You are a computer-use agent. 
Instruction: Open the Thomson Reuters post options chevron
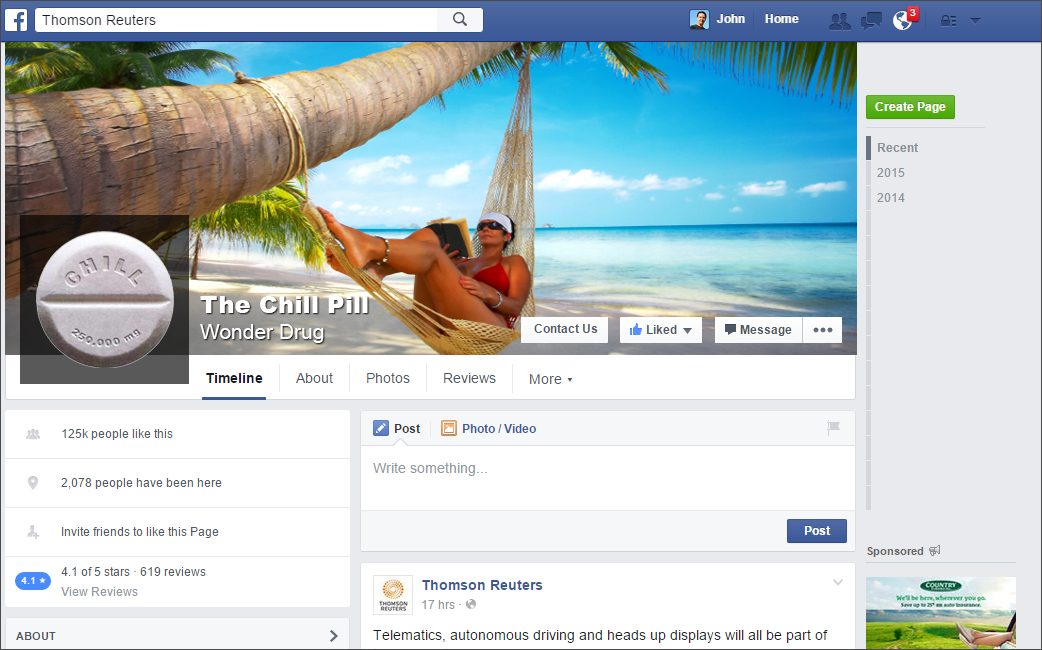click(x=838, y=582)
